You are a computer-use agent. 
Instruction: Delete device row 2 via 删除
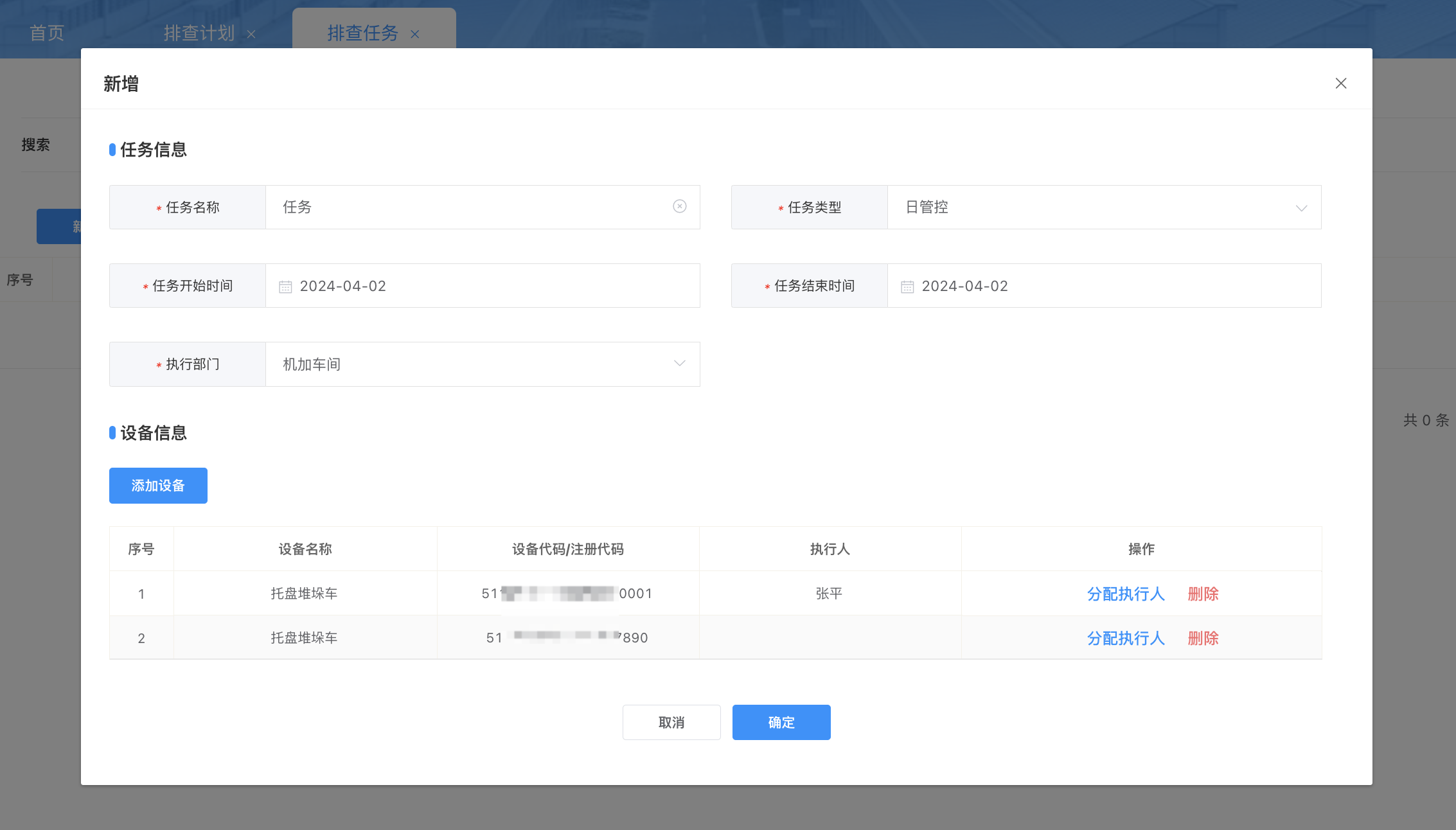(1203, 638)
